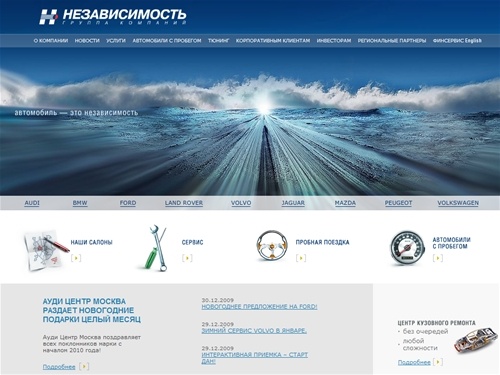The height and width of the screenshot is (375, 500).
Task: Click Центр кузовного ремонта heading
Action: [436, 323]
